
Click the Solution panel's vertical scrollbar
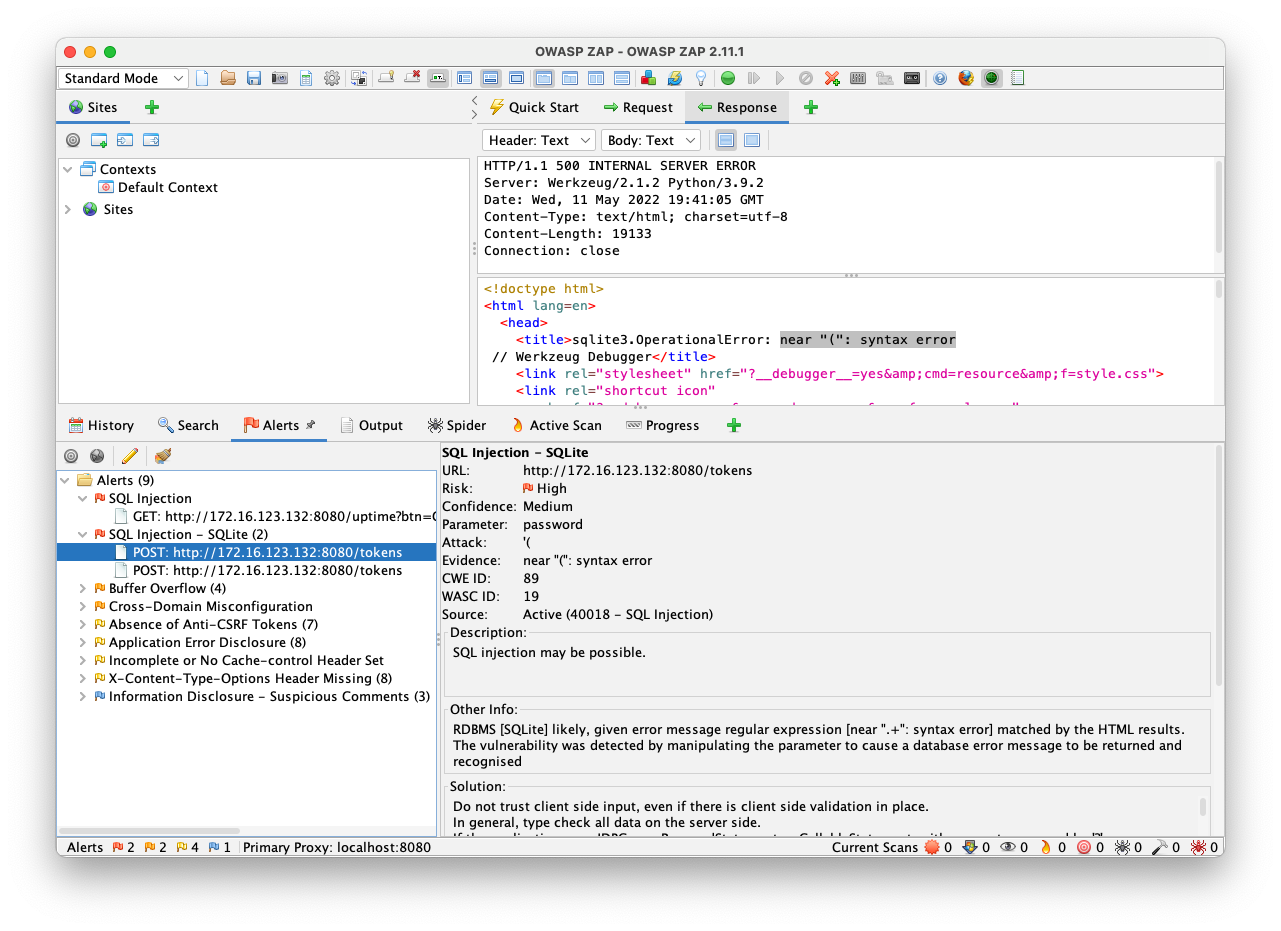click(1202, 806)
